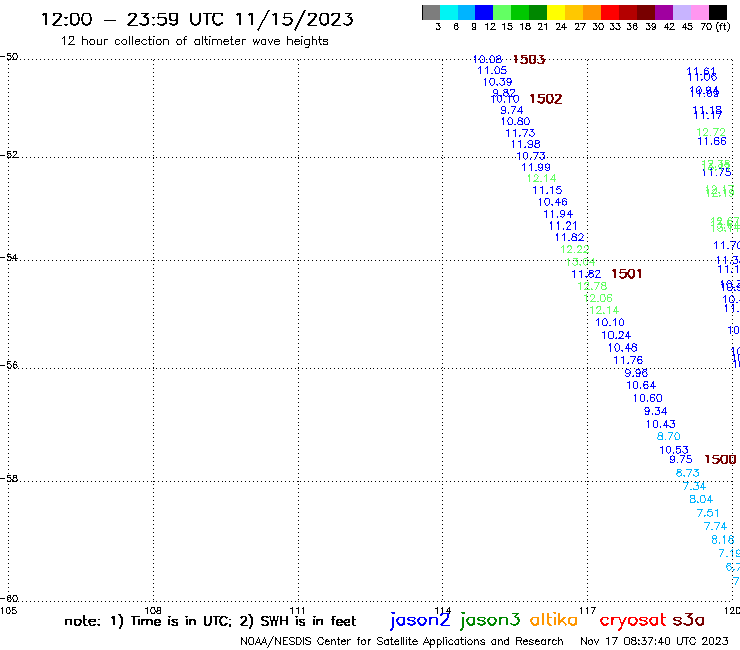
Task: Select the 10.24 wave height reading
Action: (x=616, y=335)
